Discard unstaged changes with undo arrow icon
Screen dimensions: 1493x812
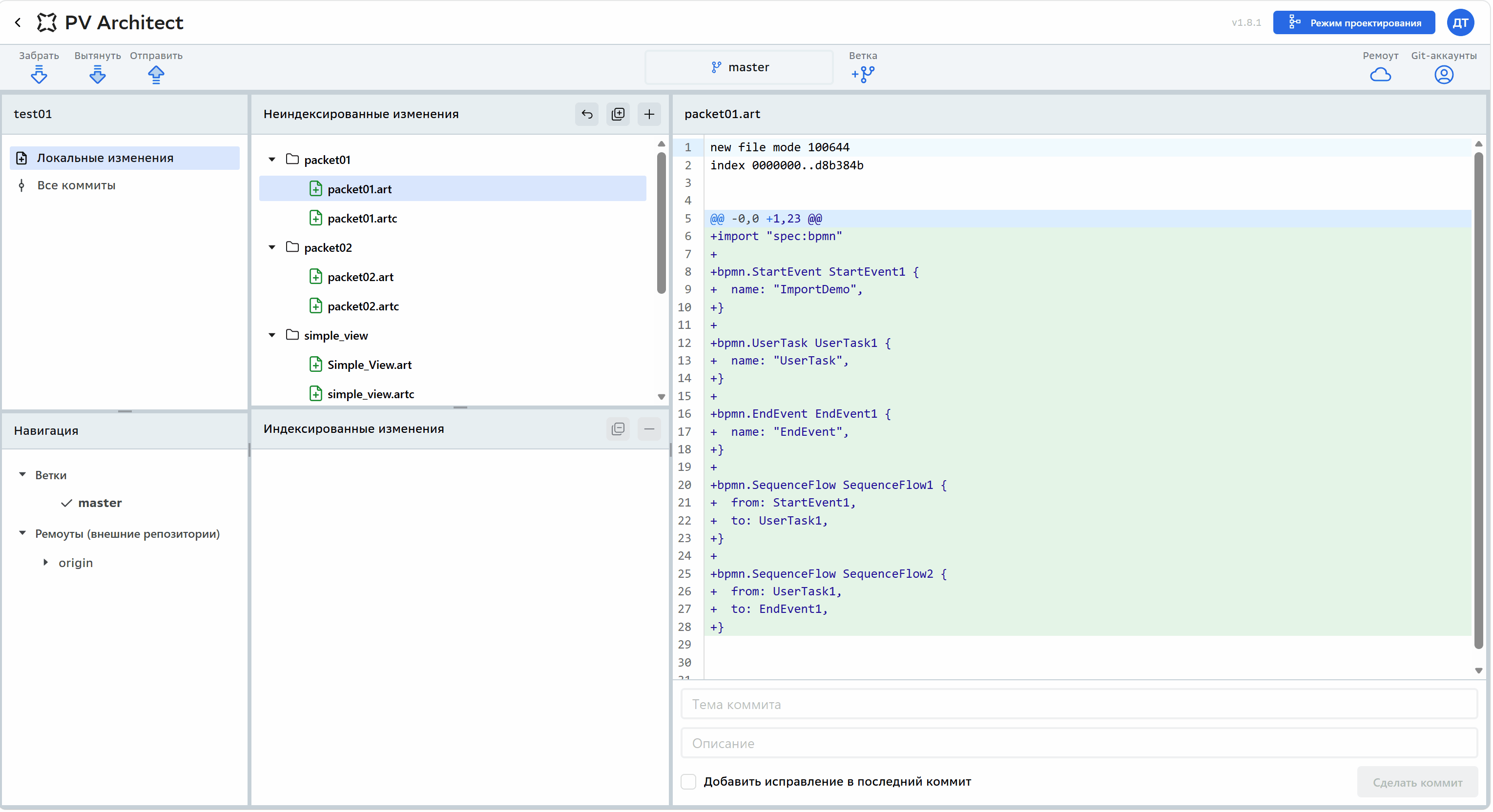coord(586,114)
